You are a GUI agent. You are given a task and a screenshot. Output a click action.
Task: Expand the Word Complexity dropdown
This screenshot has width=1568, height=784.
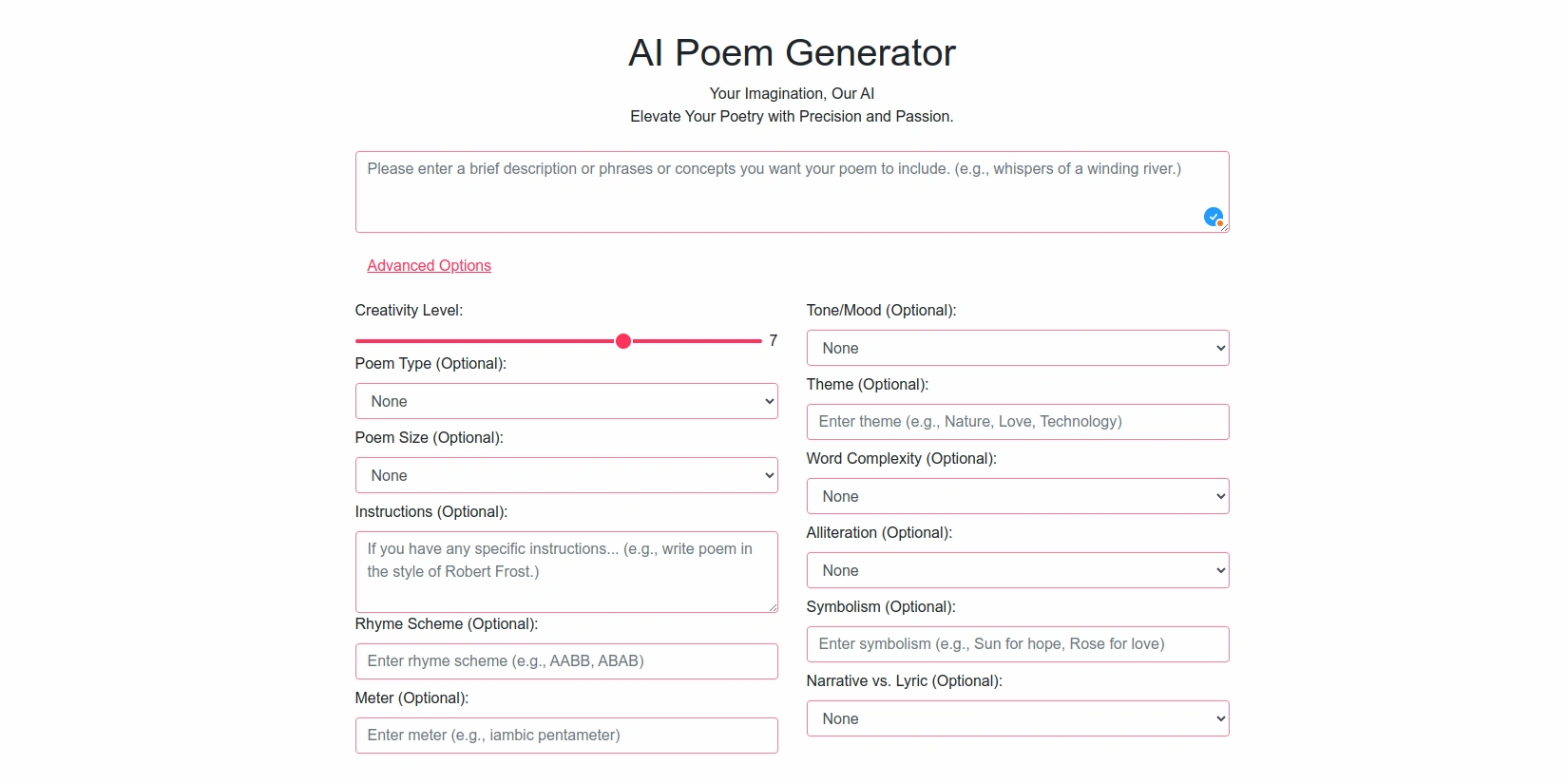click(1017, 496)
